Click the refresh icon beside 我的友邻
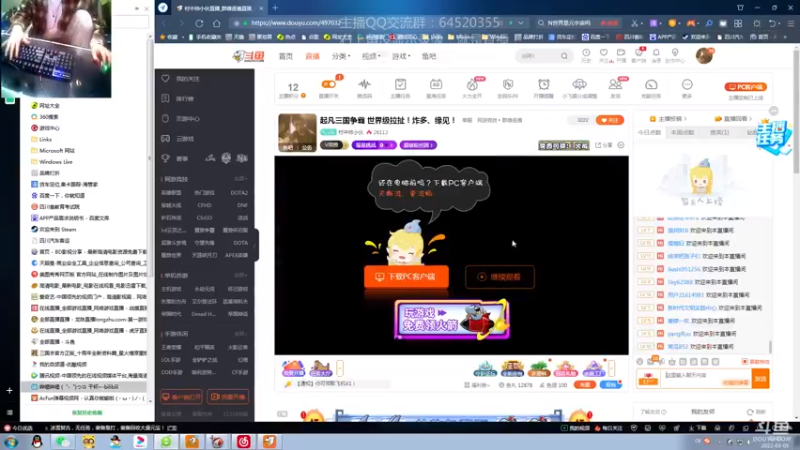 click(x=749, y=412)
